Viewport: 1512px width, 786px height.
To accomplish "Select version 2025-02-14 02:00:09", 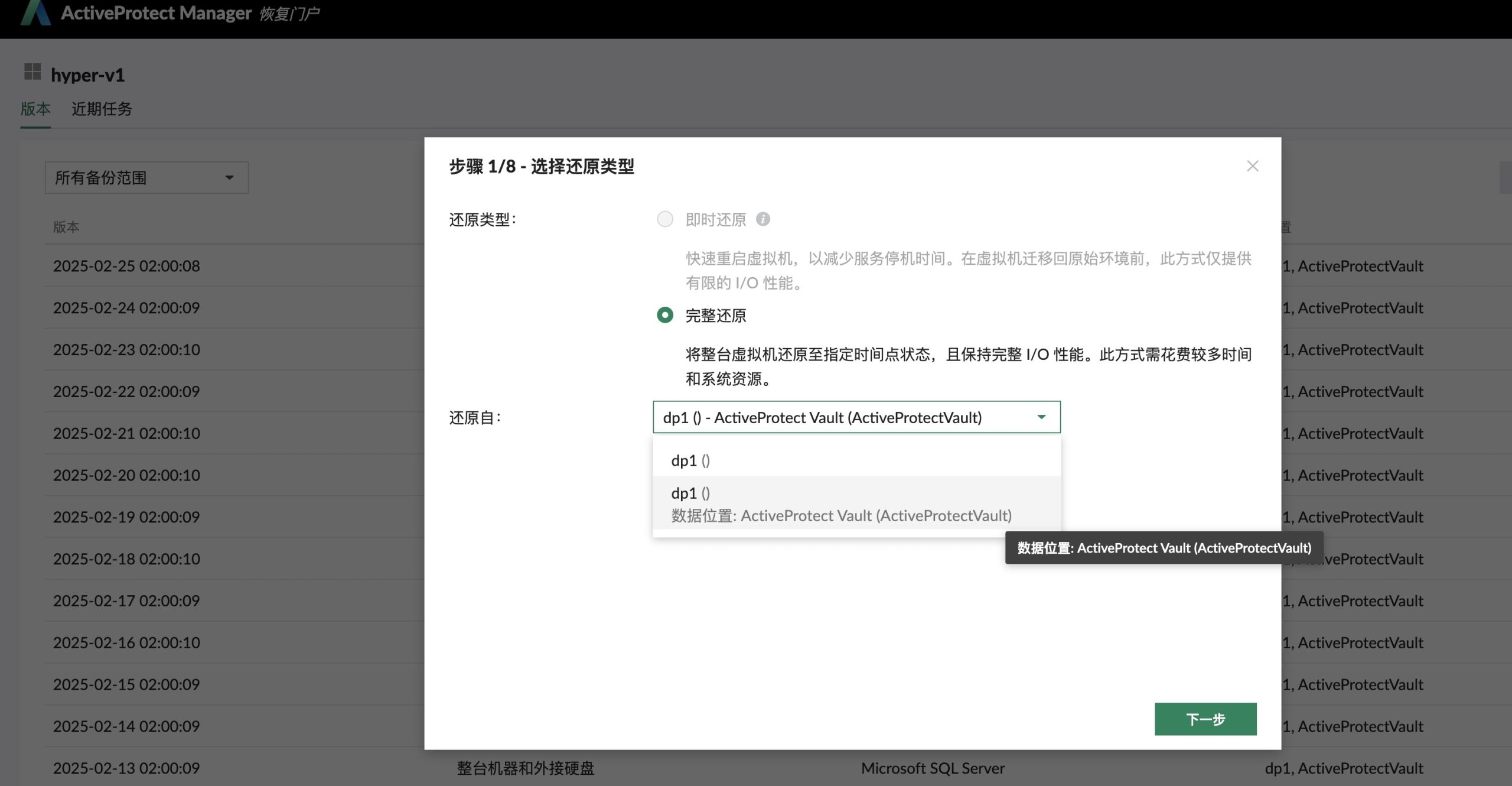I will pyautogui.click(x=126, y=726).
